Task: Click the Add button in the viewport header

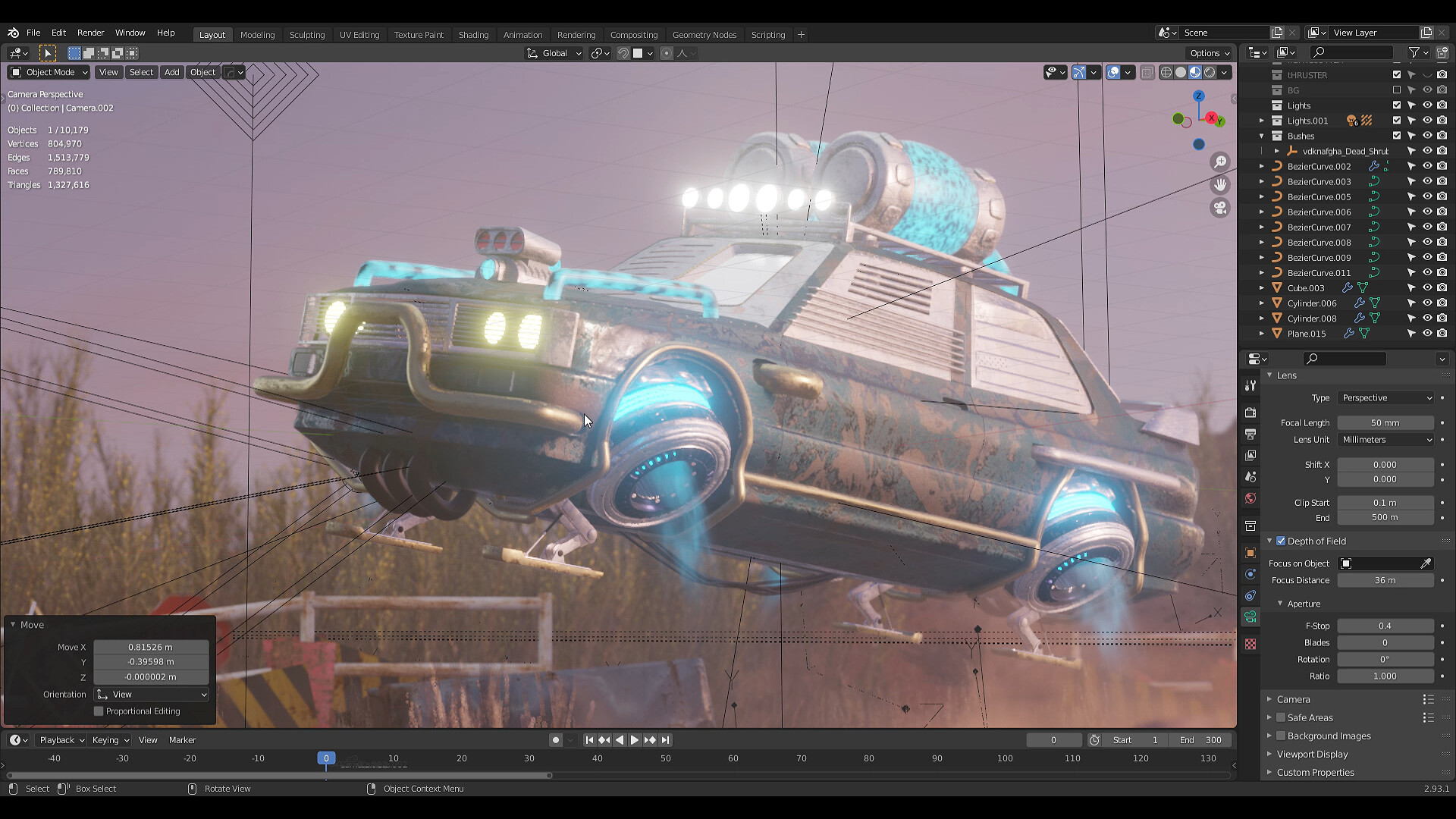Action: (171, 72)
